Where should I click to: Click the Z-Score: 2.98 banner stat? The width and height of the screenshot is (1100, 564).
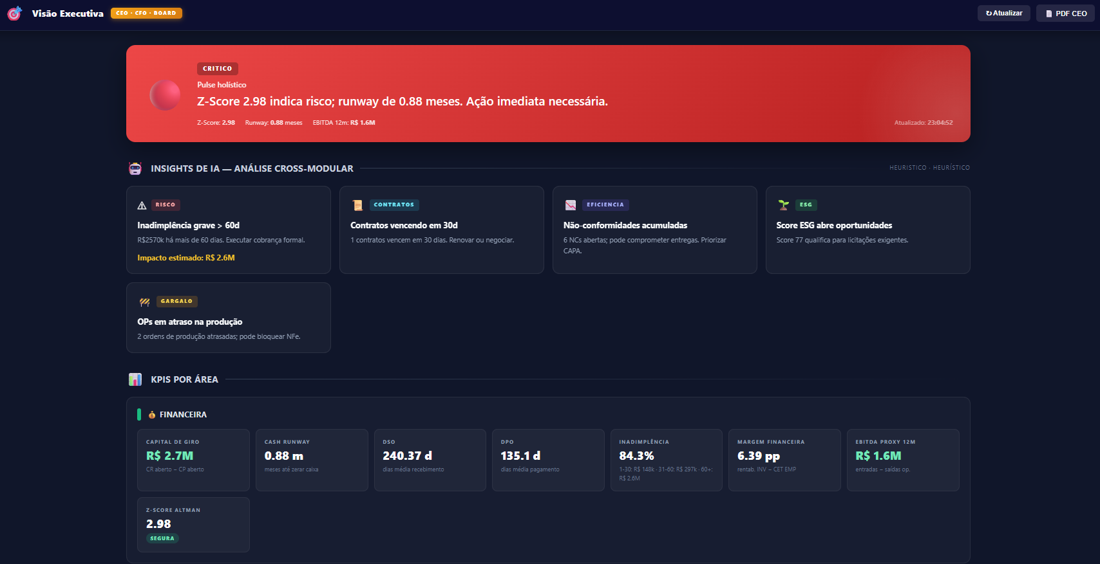pos(216,123)
